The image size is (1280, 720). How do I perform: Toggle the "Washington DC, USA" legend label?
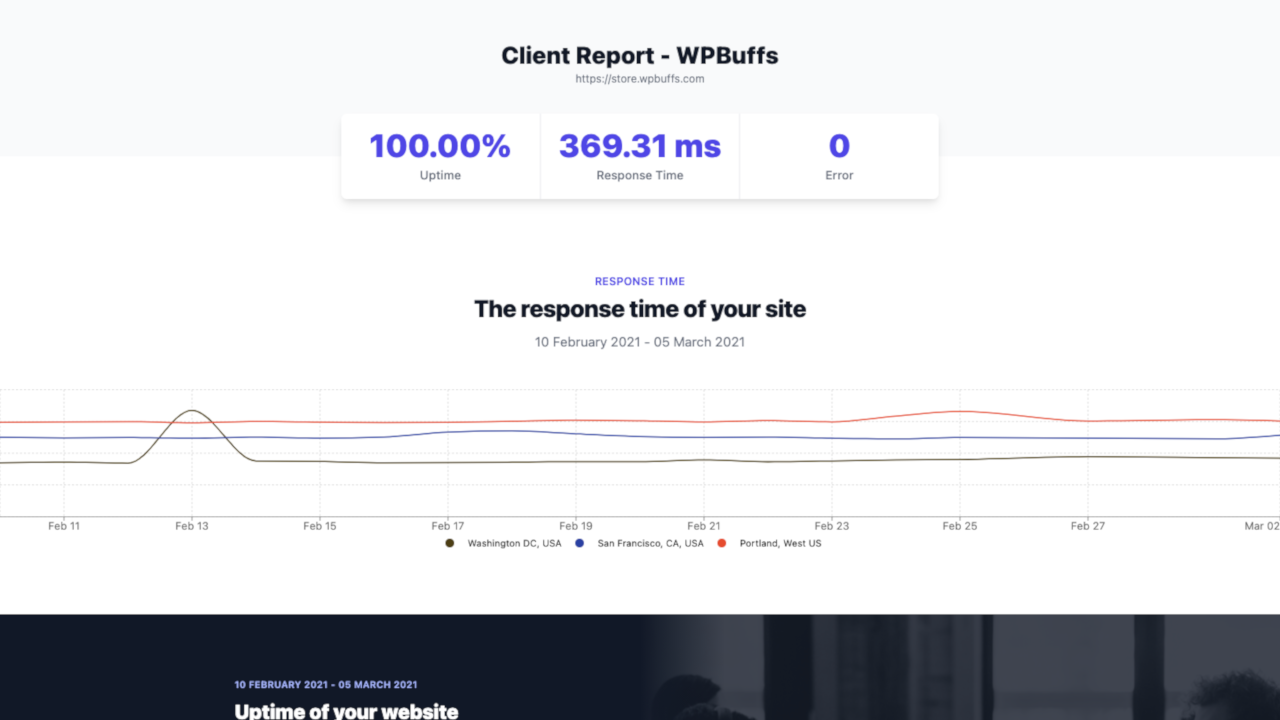(x=514, y=543)
